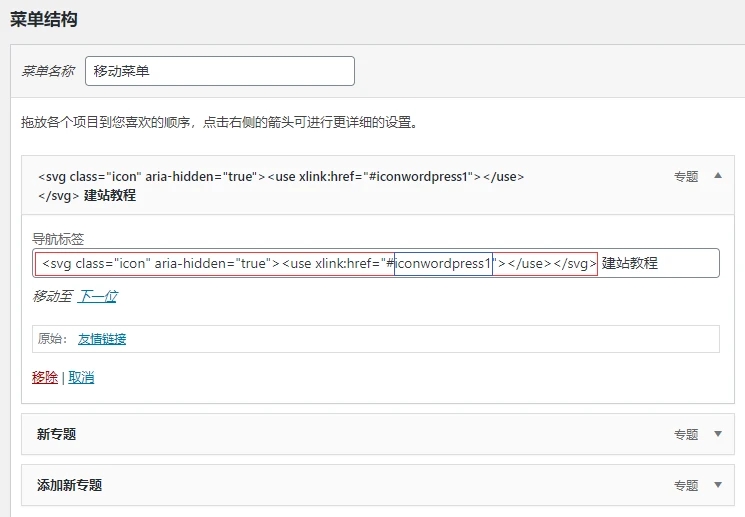Click highlighted iconwordpress1 text in label field
The width and height of the screenshot is (745, 517).
coord(443,263)
